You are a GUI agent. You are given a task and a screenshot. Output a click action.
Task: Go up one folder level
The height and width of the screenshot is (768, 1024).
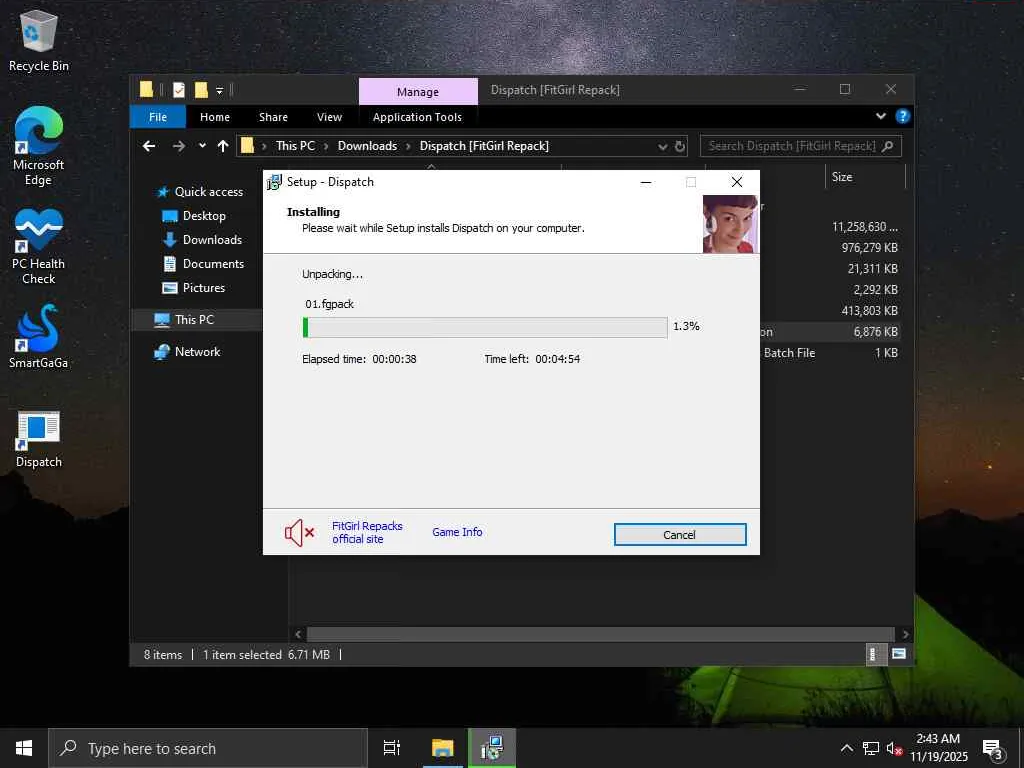223,146
